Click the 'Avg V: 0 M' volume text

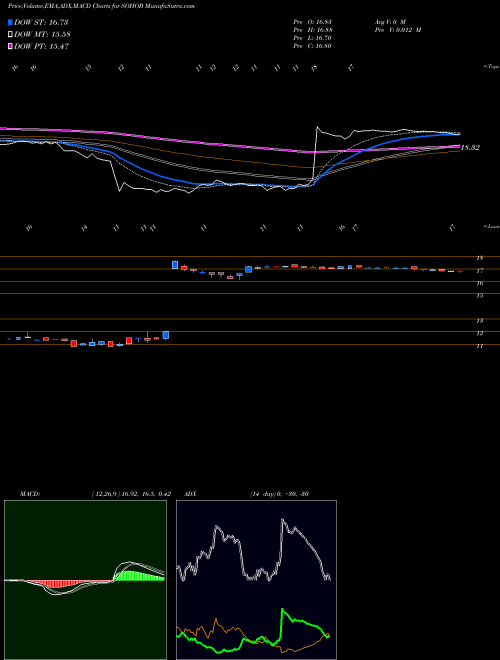389,21
